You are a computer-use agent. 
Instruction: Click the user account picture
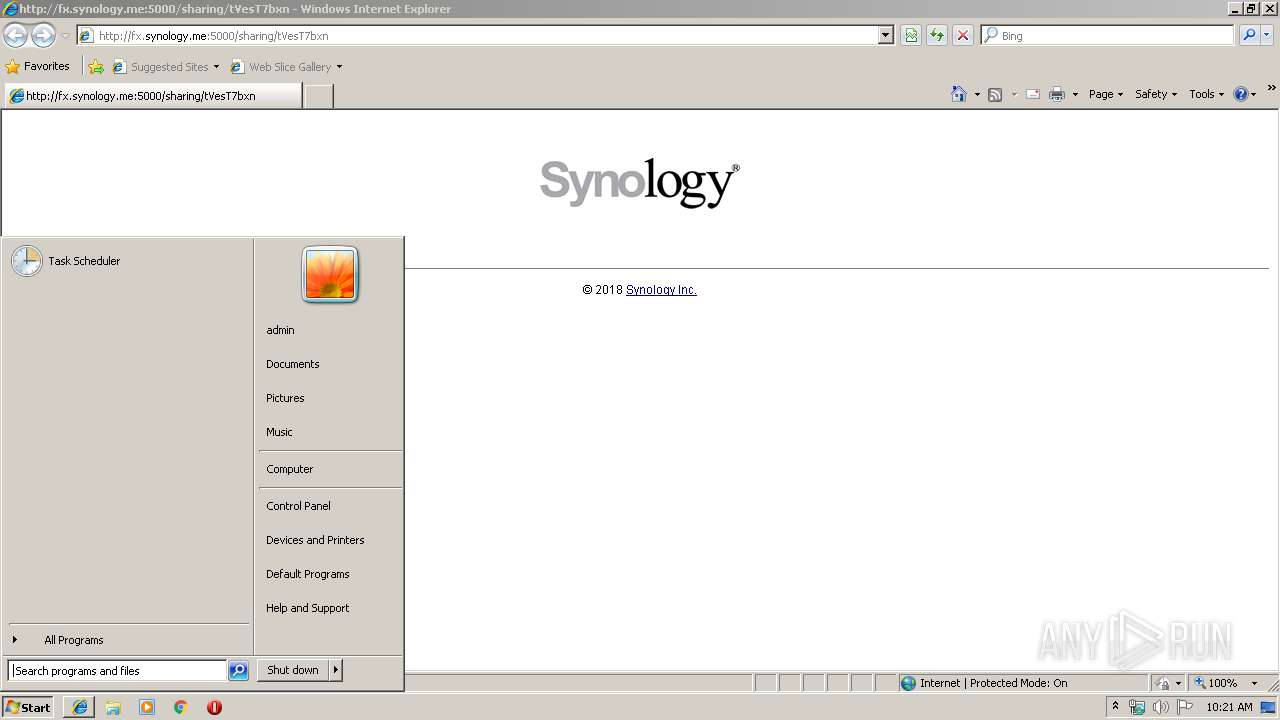coord(330,274)
